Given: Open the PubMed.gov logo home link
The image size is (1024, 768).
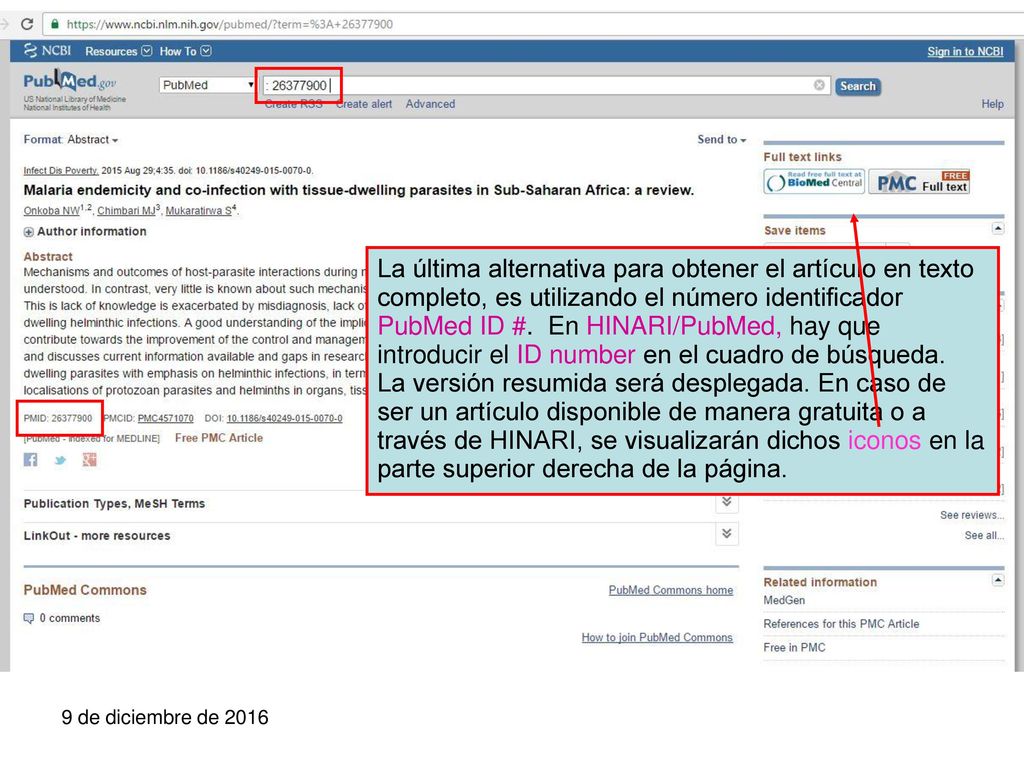Looking at the screenshot, I should (70, 81).
